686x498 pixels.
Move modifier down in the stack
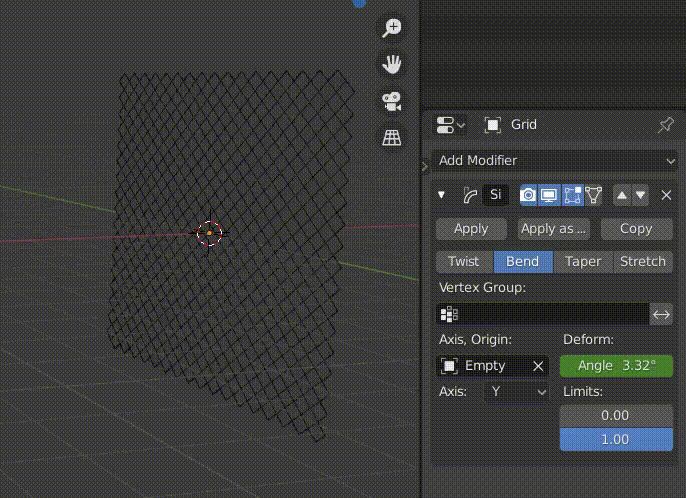[x=640, y=195]
